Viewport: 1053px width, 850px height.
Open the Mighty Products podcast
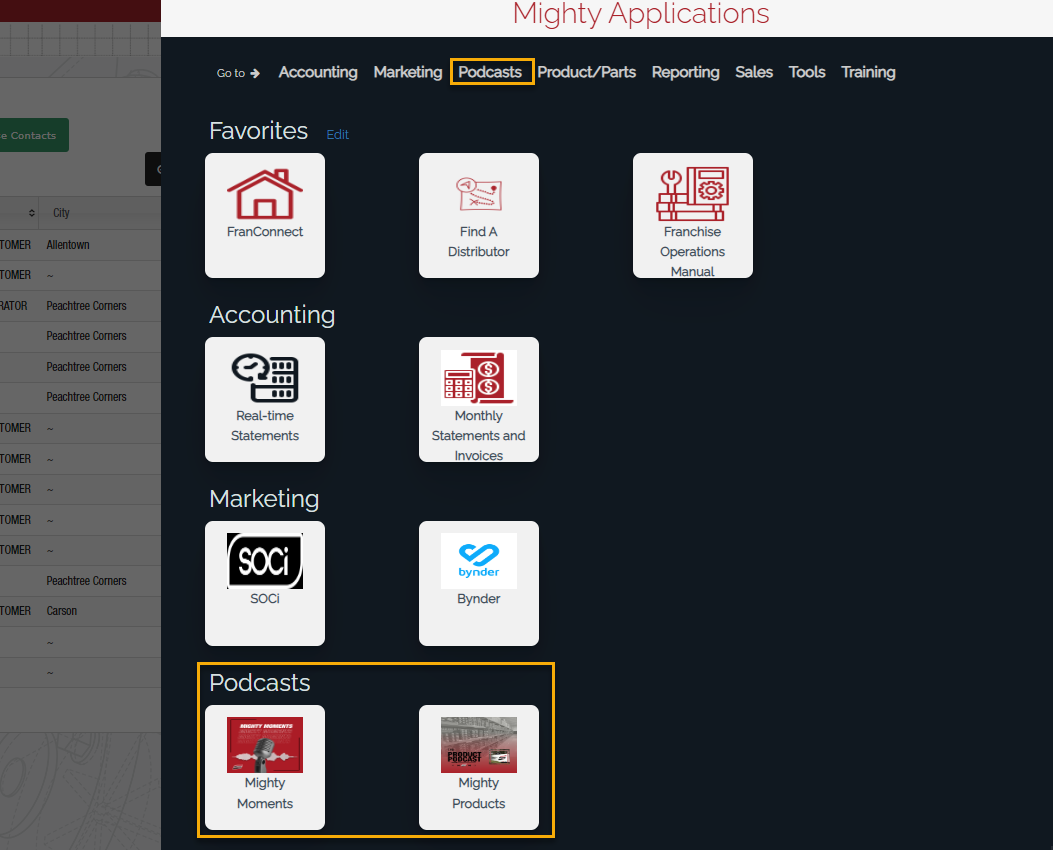[478, 766]
